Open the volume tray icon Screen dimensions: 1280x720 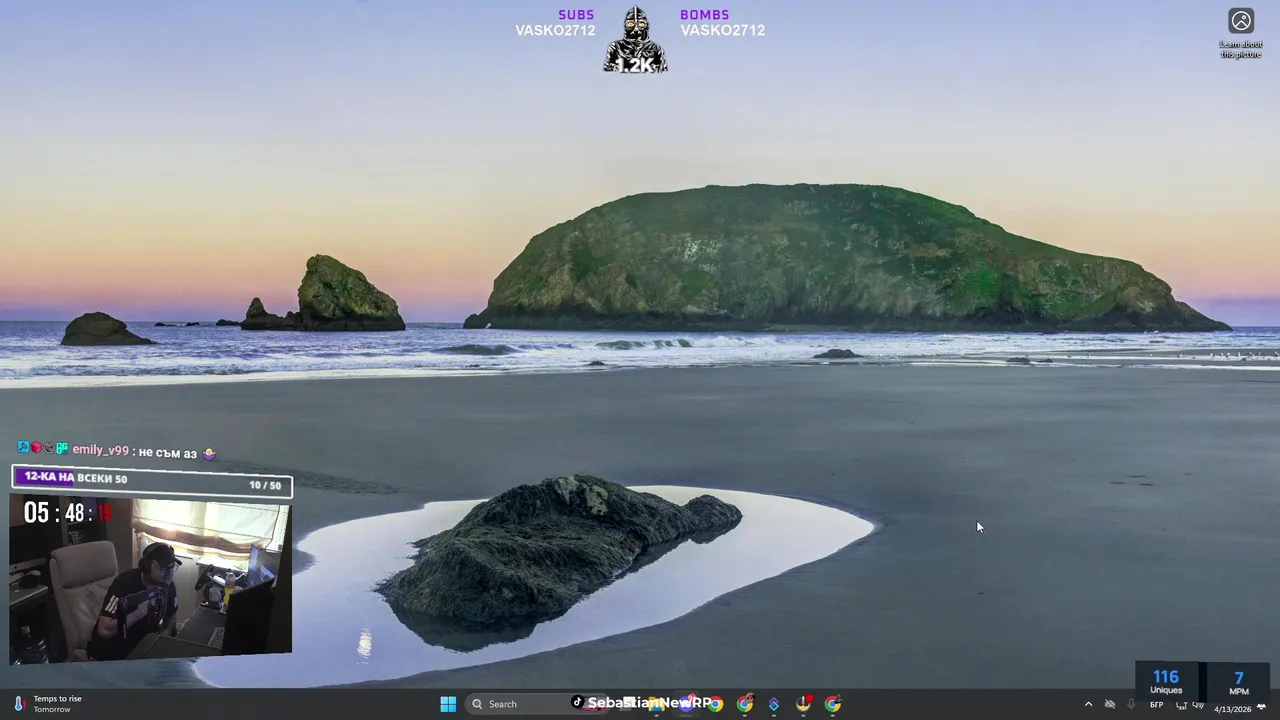(1198, 705)
